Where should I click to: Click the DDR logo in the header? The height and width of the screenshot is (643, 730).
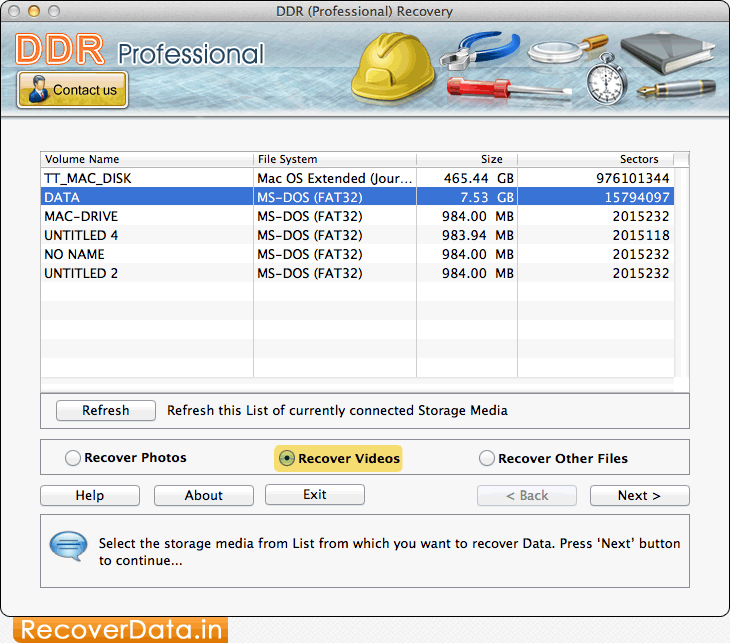(60, 48)
